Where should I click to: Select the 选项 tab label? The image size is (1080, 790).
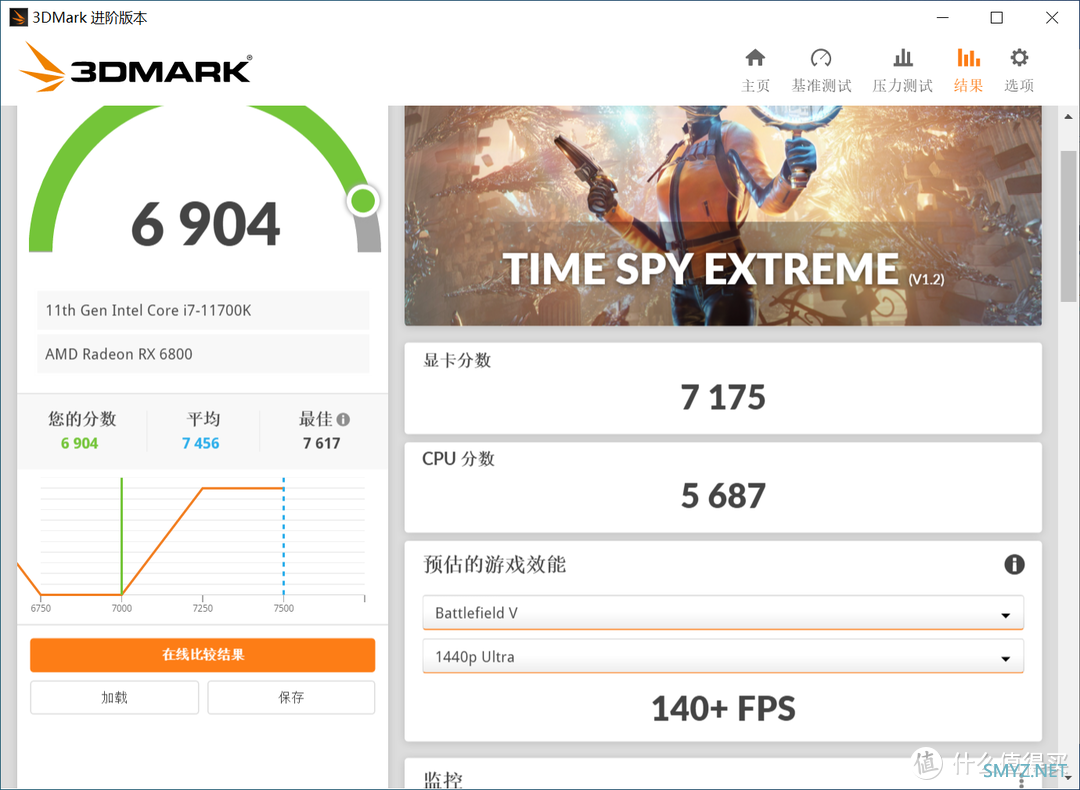pyautogui.click(x=1019, y=85)
